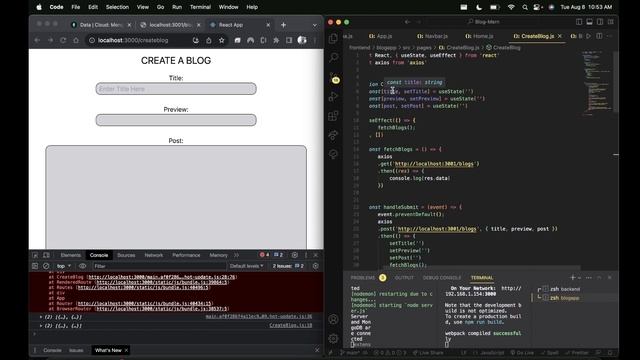
Task: Open localhost:3001/blogs URL in axios.get line
Action: click(x=434, y=164)
